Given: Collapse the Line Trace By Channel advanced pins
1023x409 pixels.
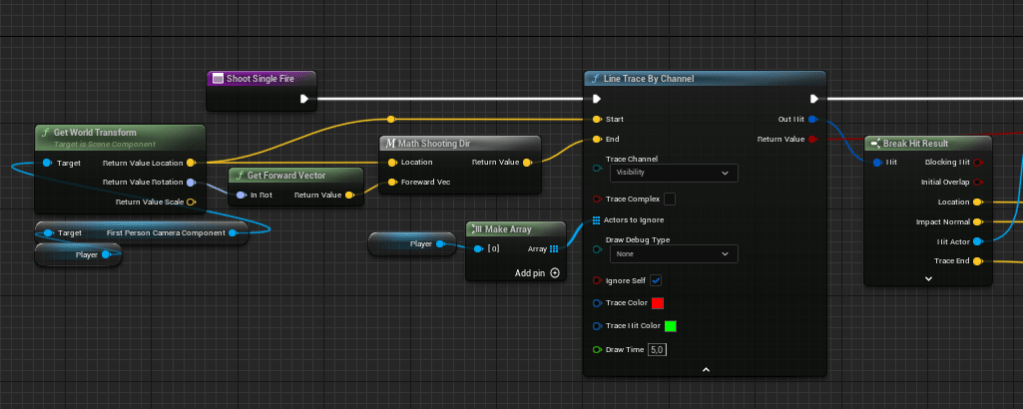Looking at the screenshot, I should tap(705, 369).
